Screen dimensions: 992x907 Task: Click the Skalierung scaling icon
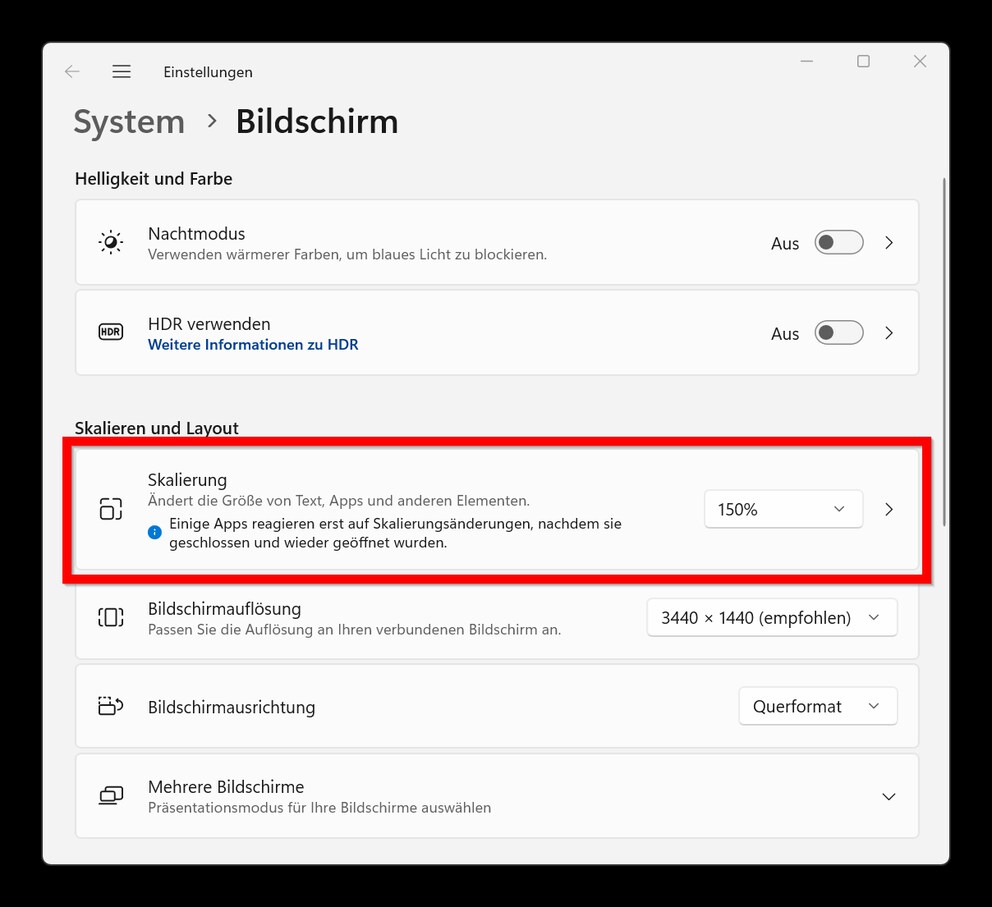(110, 509)
